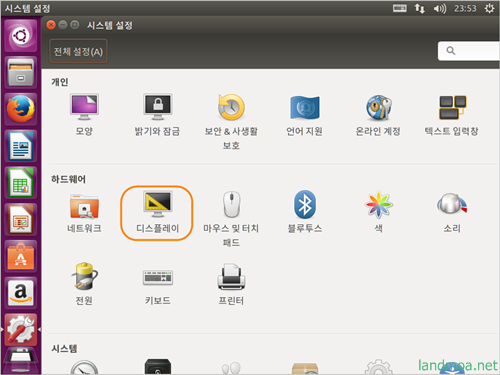Open 보안 & 사생활 보호 settings
The height and width of the screenshot is (375, 500).
(231, 122)
